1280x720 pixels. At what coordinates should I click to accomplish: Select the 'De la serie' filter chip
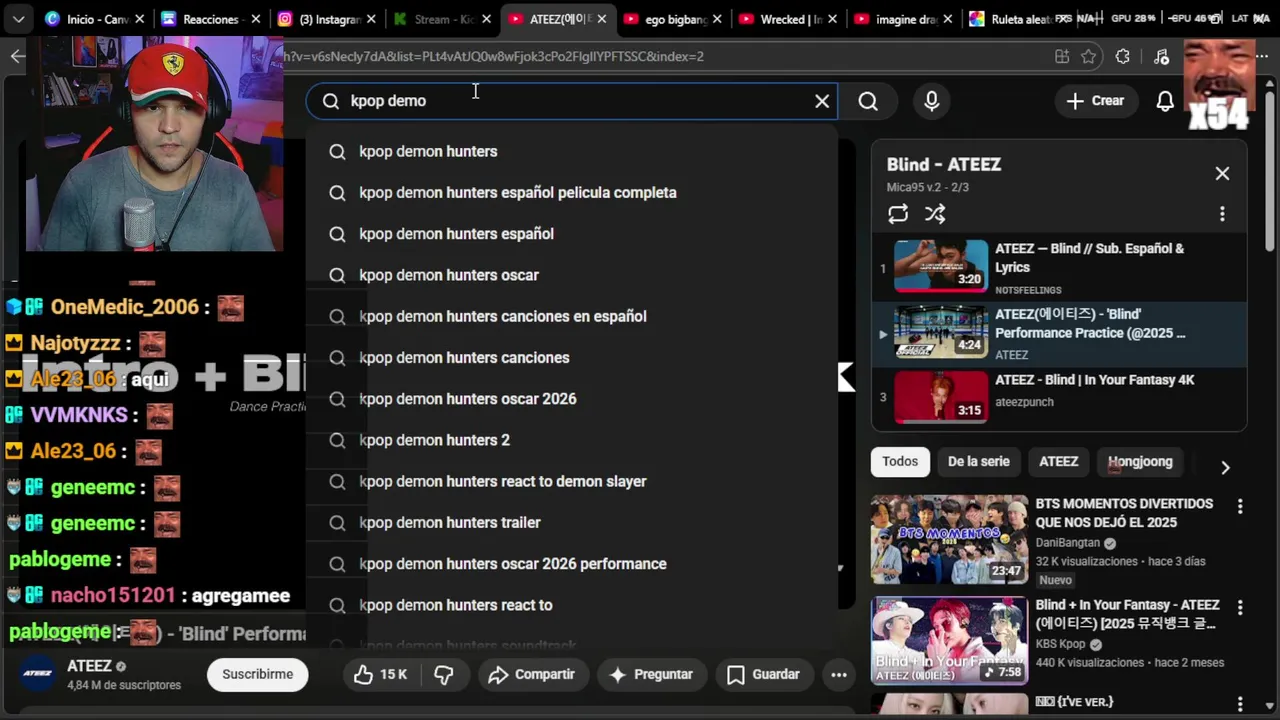click(x=978, y=461)
